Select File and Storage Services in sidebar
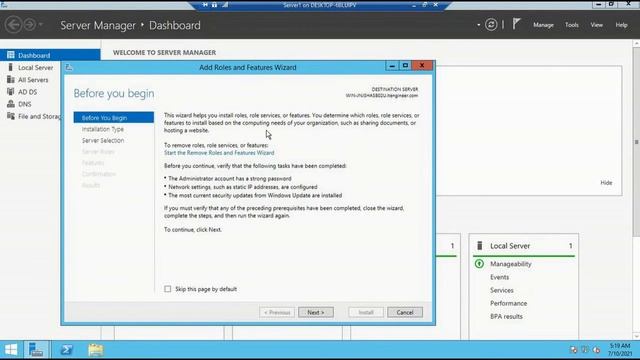640x360 pixels. 40,116
